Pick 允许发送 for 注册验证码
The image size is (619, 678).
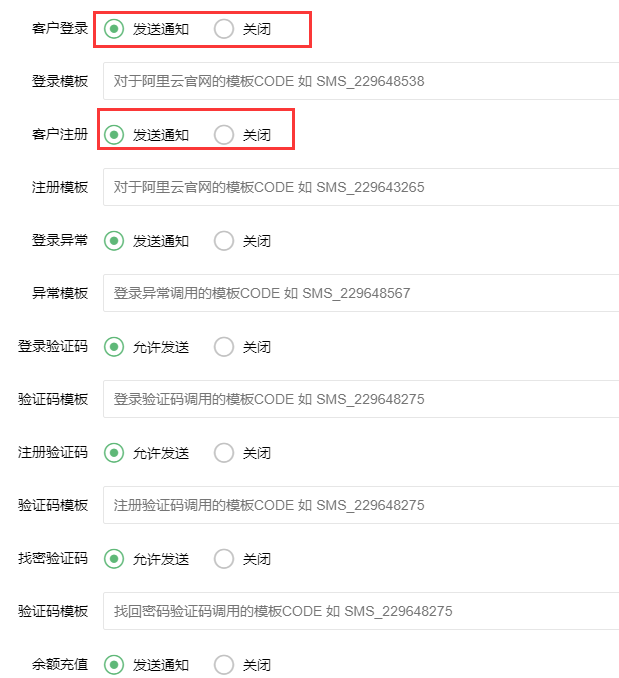pos(115,453)
